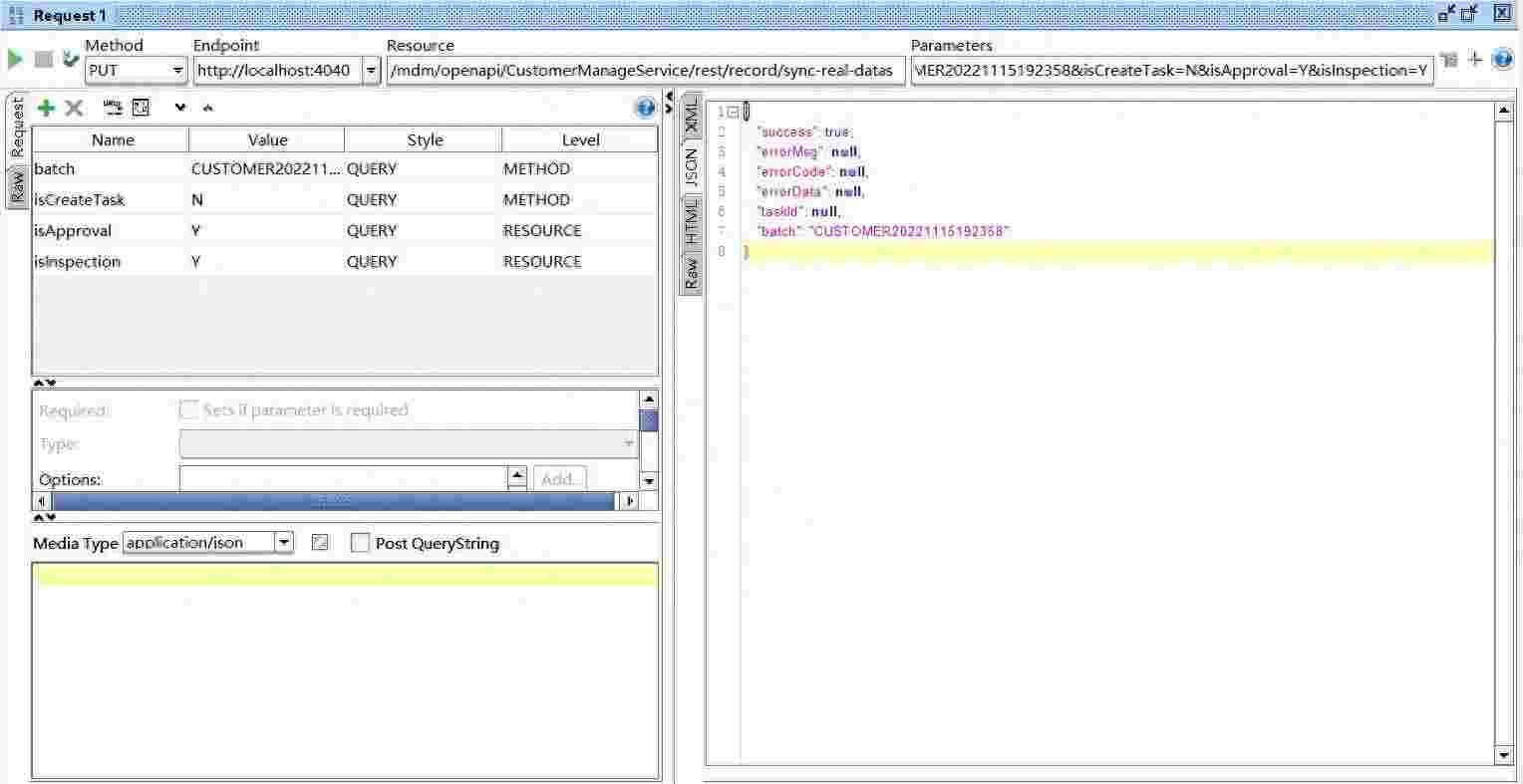Open the Media Type application/json combo box
The image size is (1523, 784).
pyautogui.click(x=208, y=543)
